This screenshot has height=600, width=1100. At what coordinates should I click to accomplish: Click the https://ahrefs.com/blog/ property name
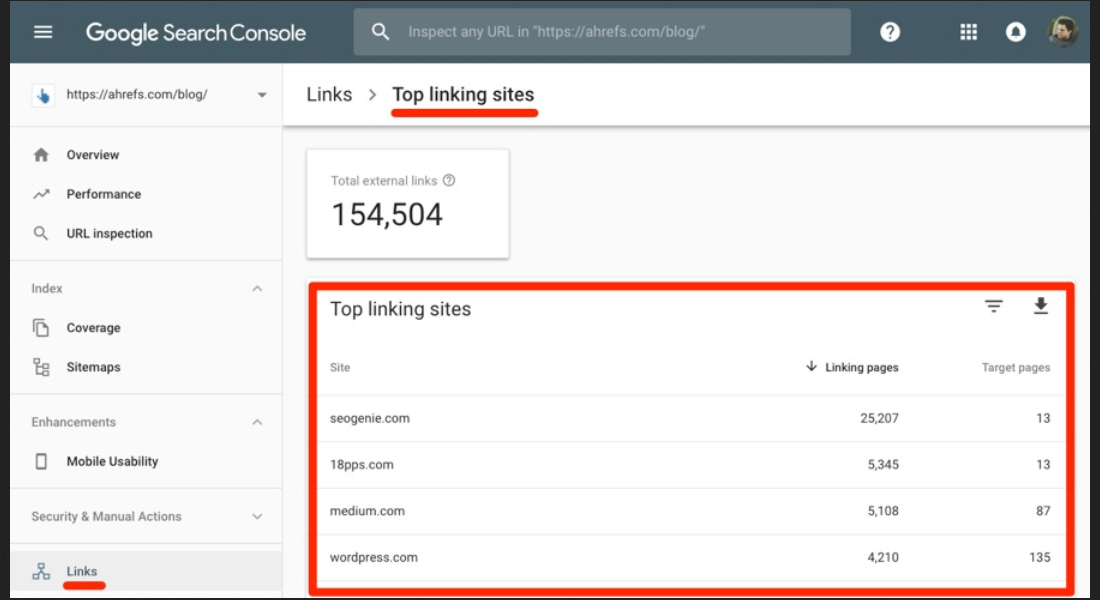[x=137, y=95]
